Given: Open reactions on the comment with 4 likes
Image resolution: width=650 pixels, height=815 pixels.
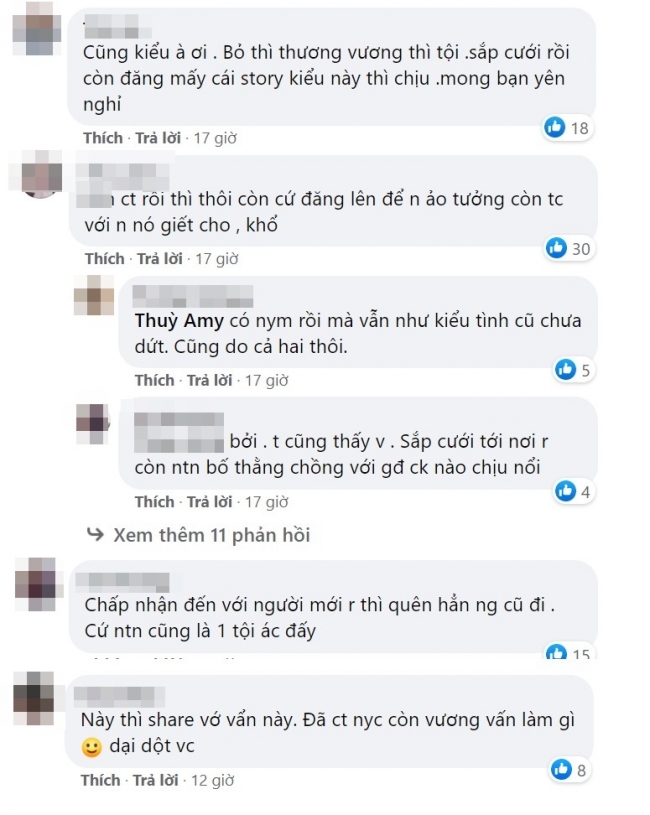Looking at the screenshot, I should [x=573, y=491].
